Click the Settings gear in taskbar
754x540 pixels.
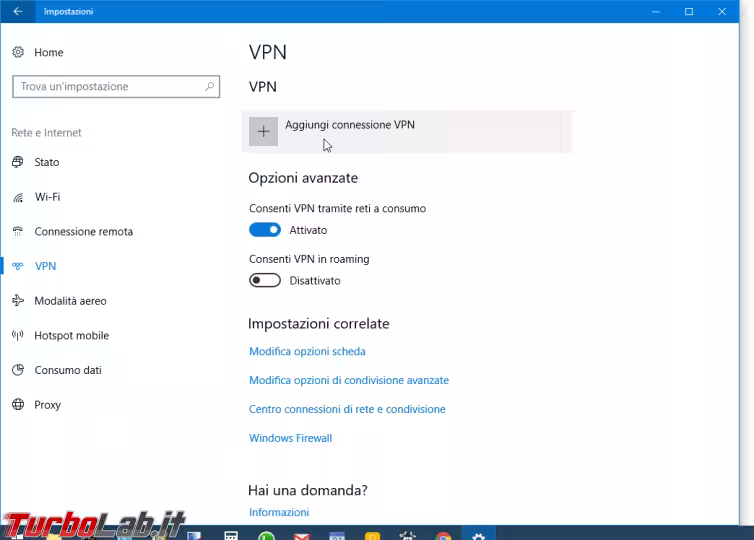click(478, 536)
